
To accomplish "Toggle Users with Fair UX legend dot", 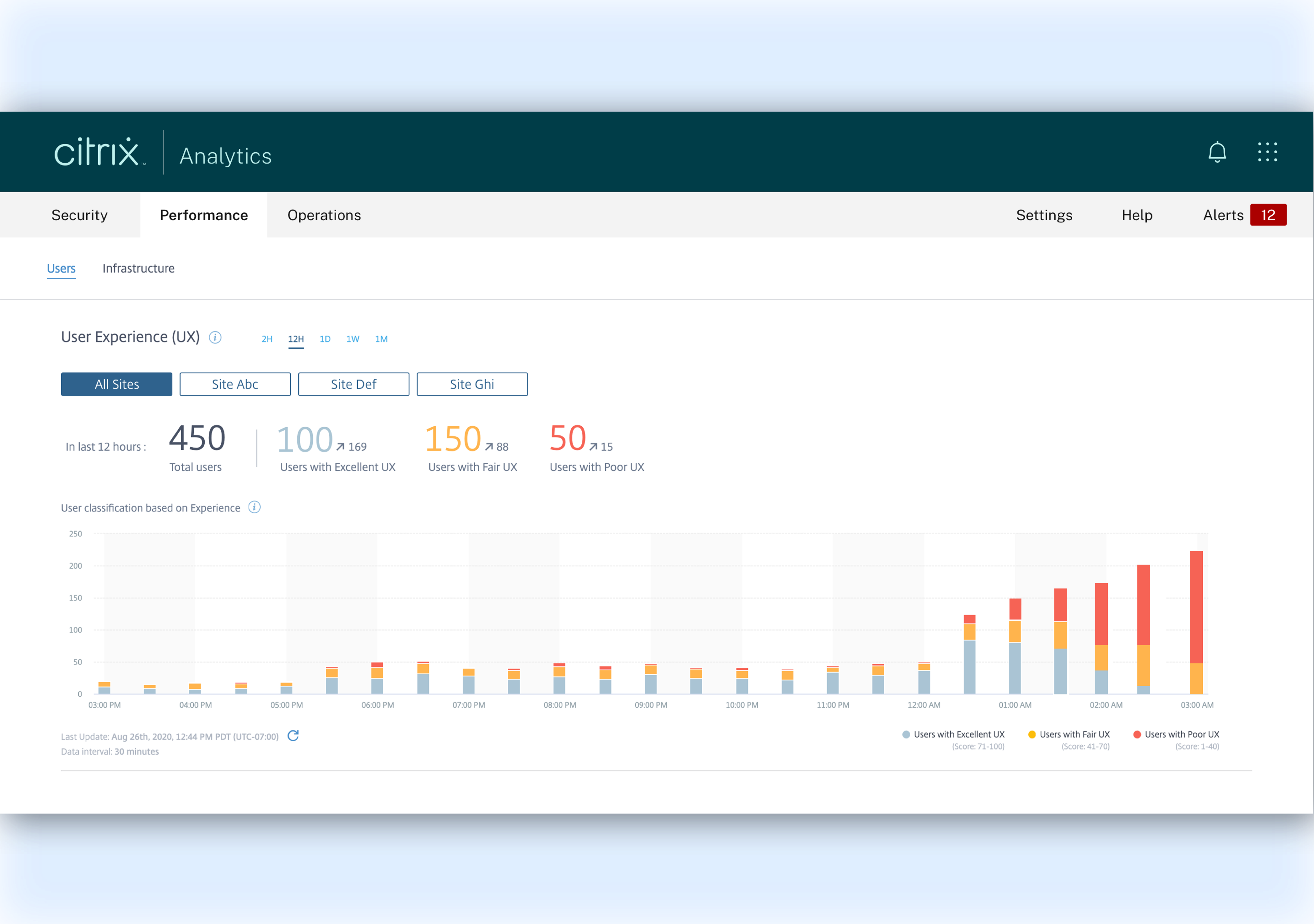I will point(1032,734).
